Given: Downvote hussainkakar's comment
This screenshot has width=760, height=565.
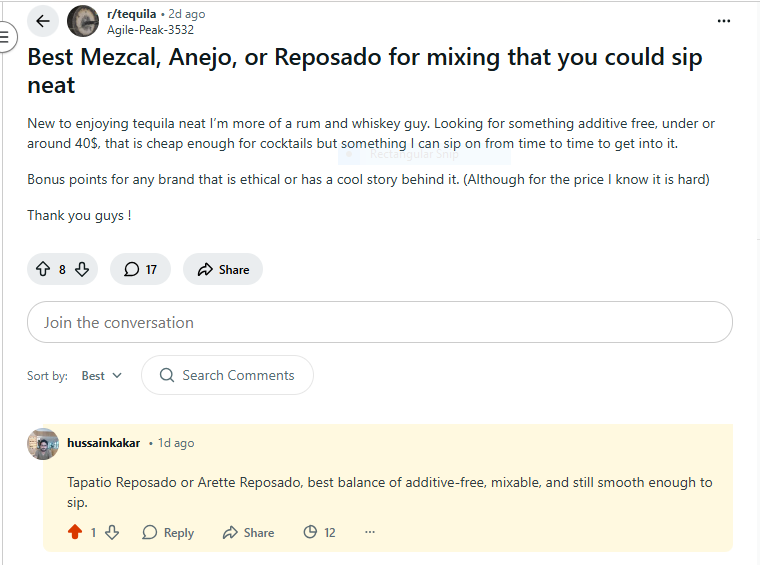Looking at the screenshot, I should [x=112, y=532].
